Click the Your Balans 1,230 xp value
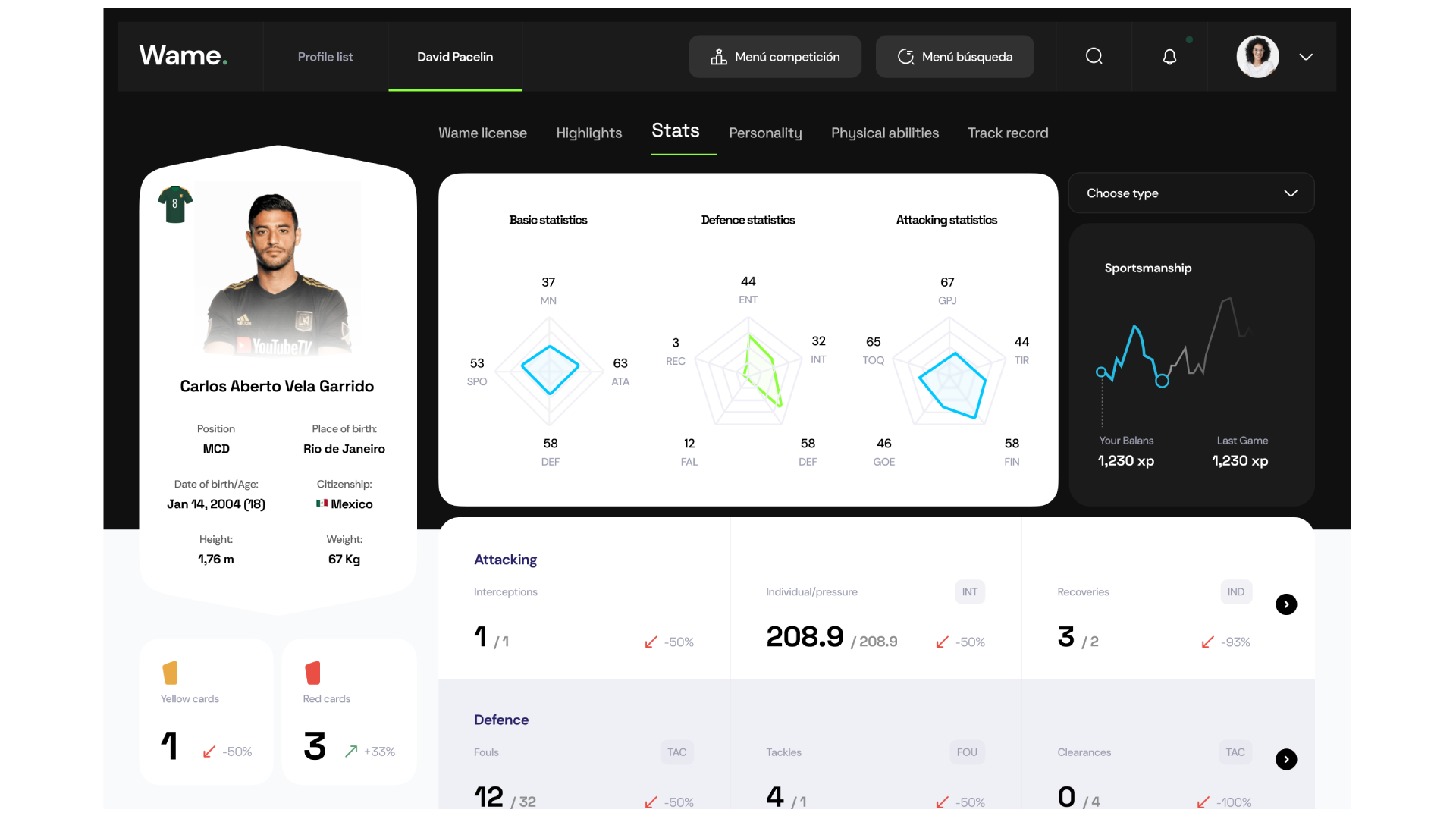 [x=1126, y=460]
